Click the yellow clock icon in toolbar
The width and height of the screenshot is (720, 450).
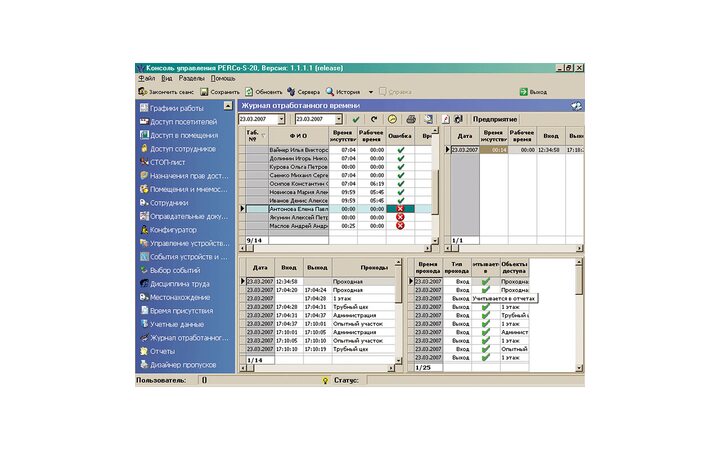tap(391, 119)
